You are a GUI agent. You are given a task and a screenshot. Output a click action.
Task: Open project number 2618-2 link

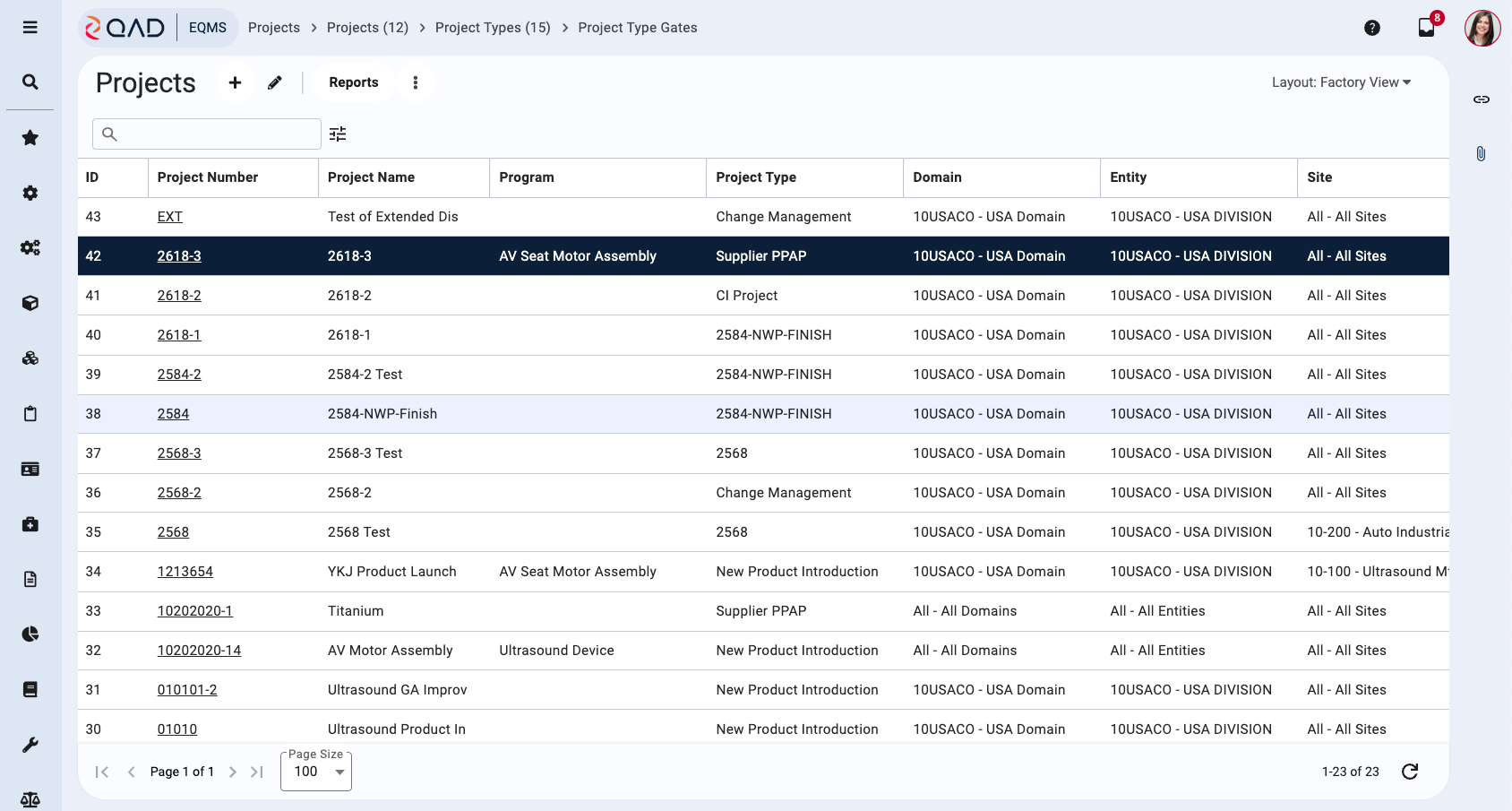(179, 296)
